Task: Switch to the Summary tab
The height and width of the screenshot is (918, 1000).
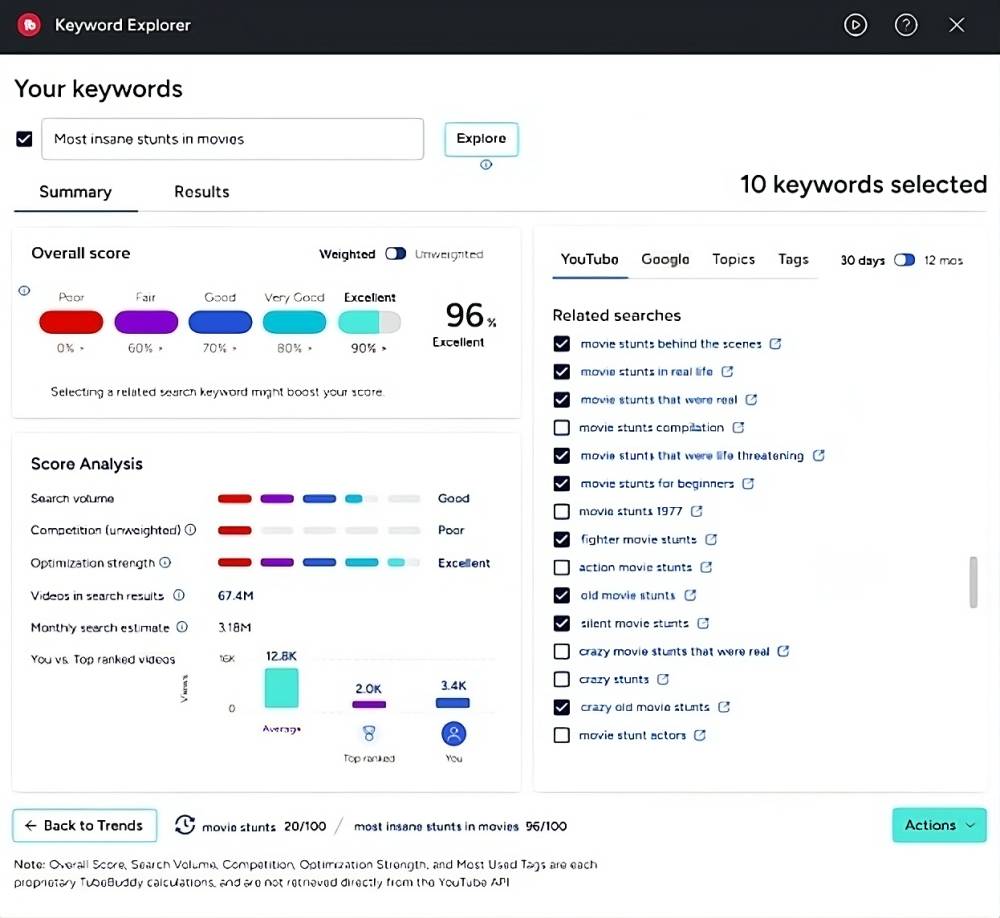Action: 75,192
